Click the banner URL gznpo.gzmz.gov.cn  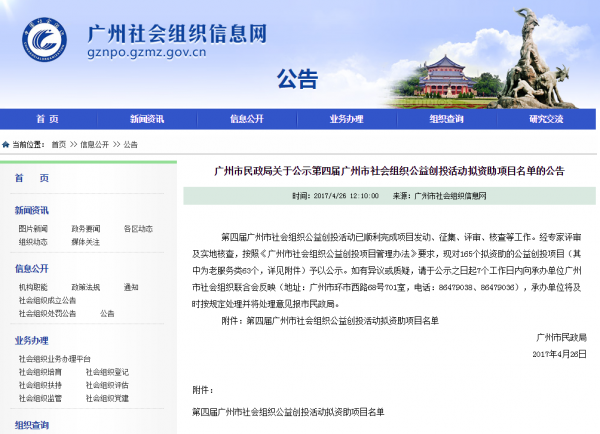147,52
